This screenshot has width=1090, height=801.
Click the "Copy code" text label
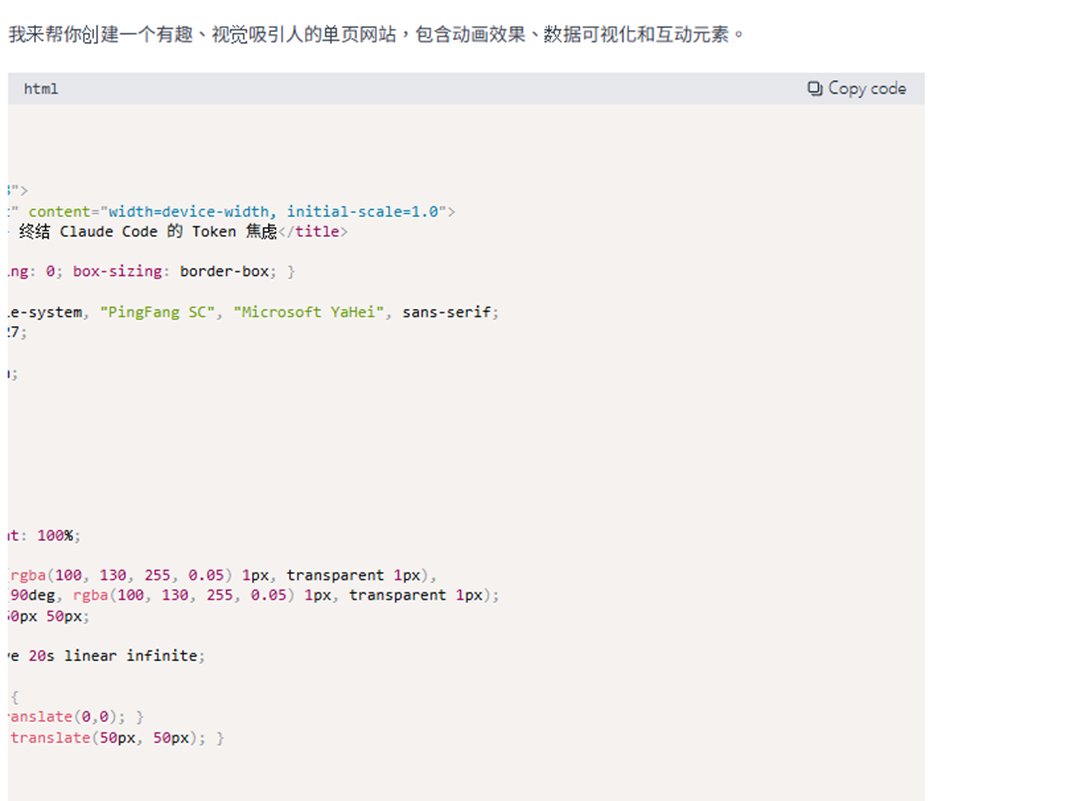867,88
